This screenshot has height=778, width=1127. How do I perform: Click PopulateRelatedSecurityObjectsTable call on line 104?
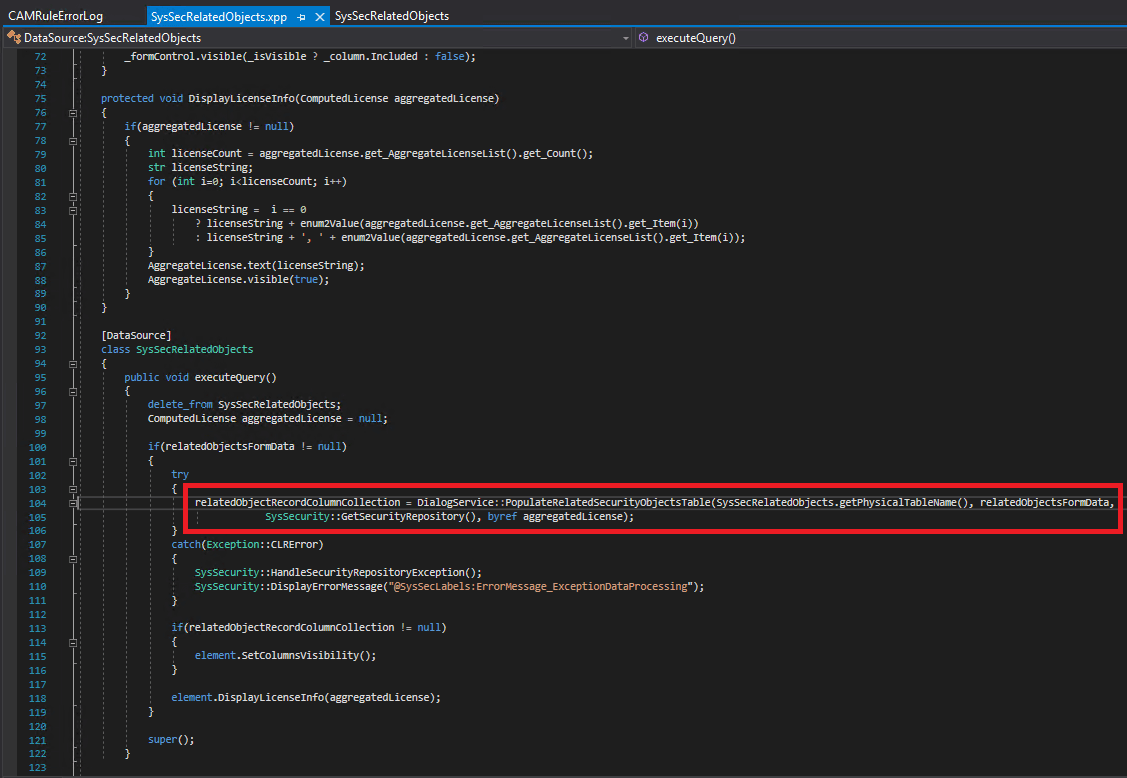[607, 503]
